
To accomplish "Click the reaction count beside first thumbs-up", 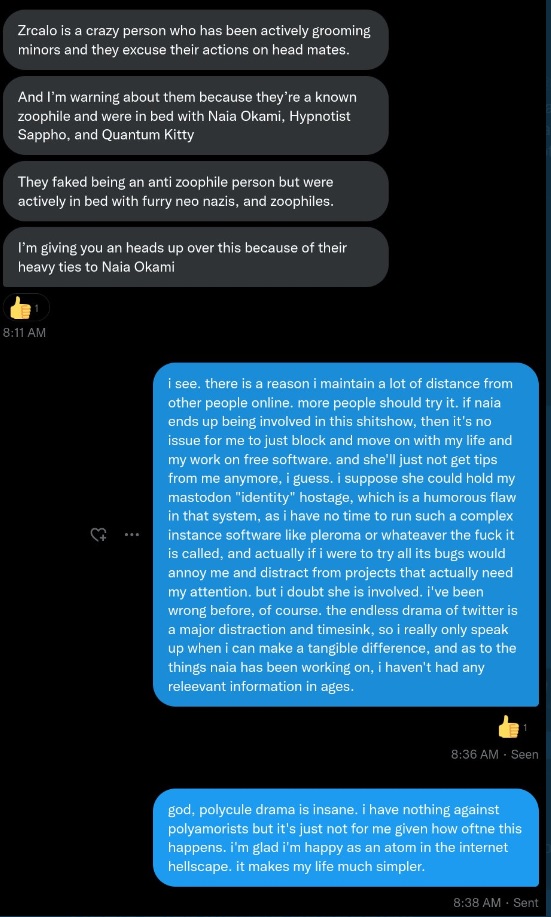I will click(x=37, y=308).
